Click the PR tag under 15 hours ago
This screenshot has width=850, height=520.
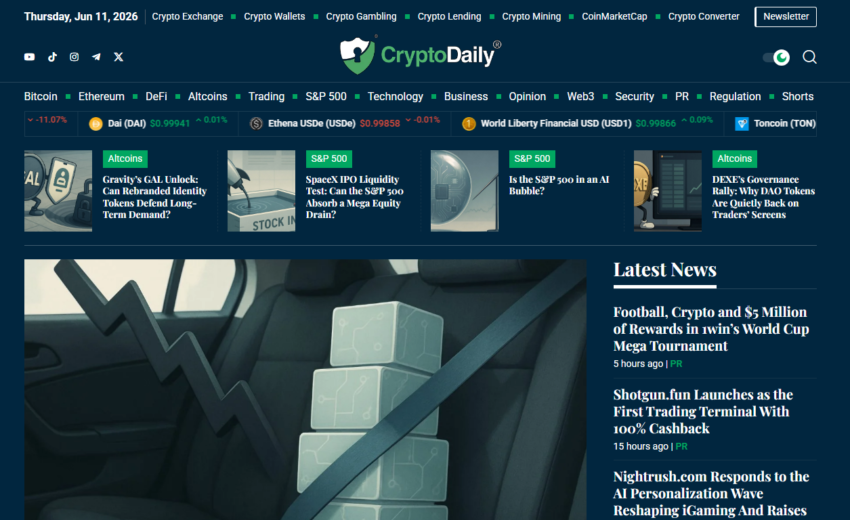click(x=681, y=446)
